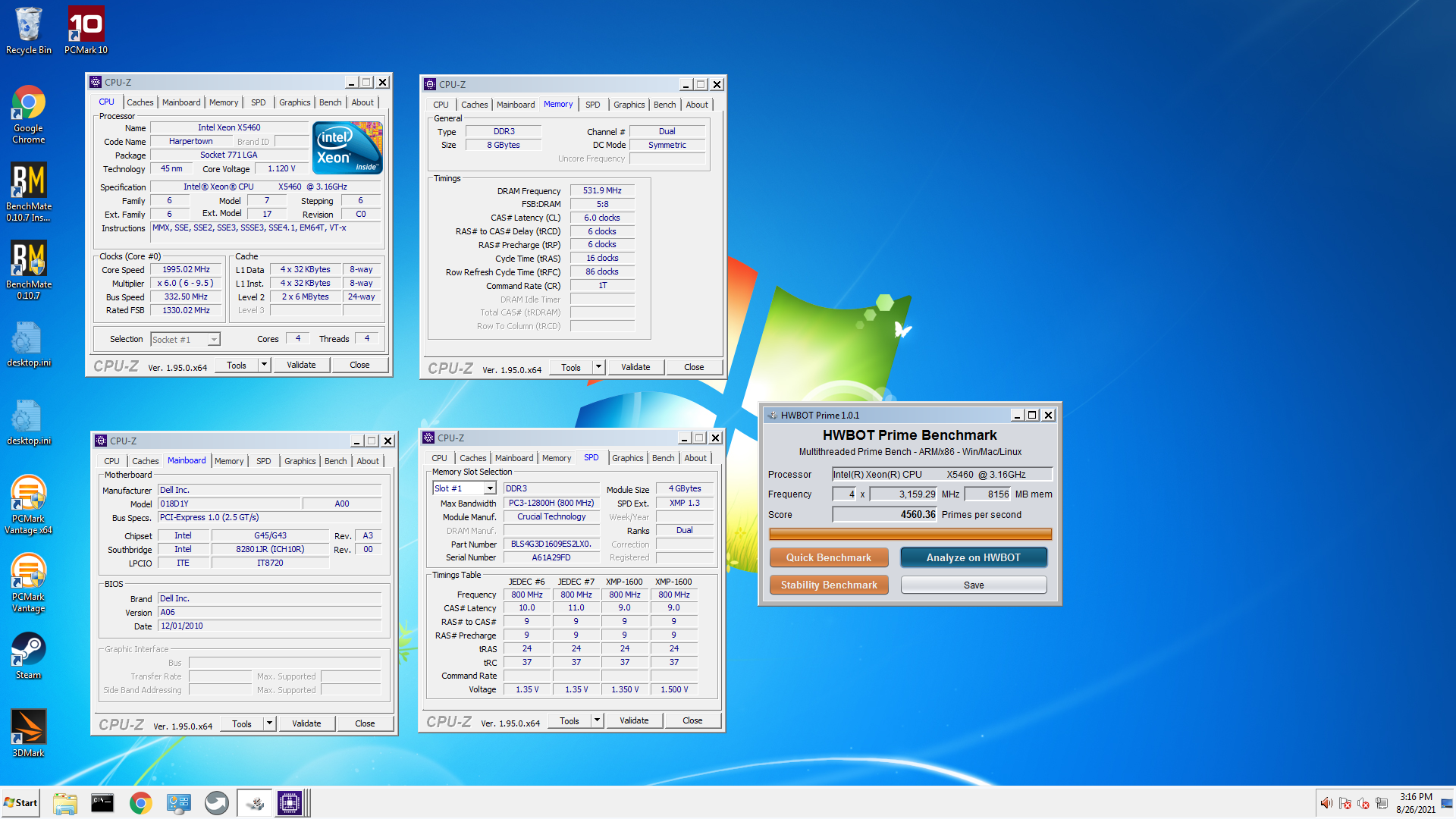Image resolution: width=1456 pixels, height=819 pixels.
Task: Open the Slot #1 memory slot dropdown
Action: tap(464, 488)
